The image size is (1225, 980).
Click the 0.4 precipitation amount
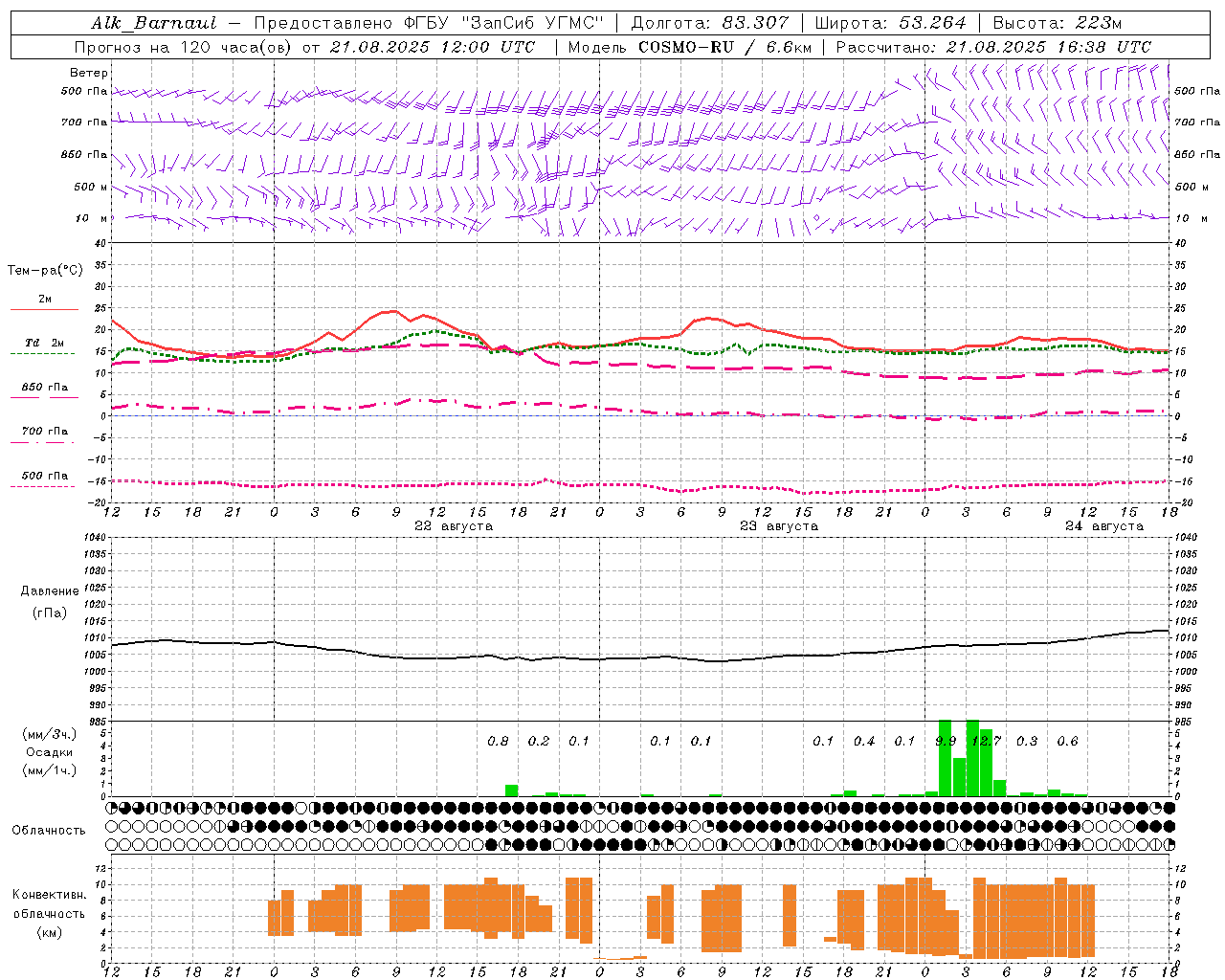(x=864, y=742)
